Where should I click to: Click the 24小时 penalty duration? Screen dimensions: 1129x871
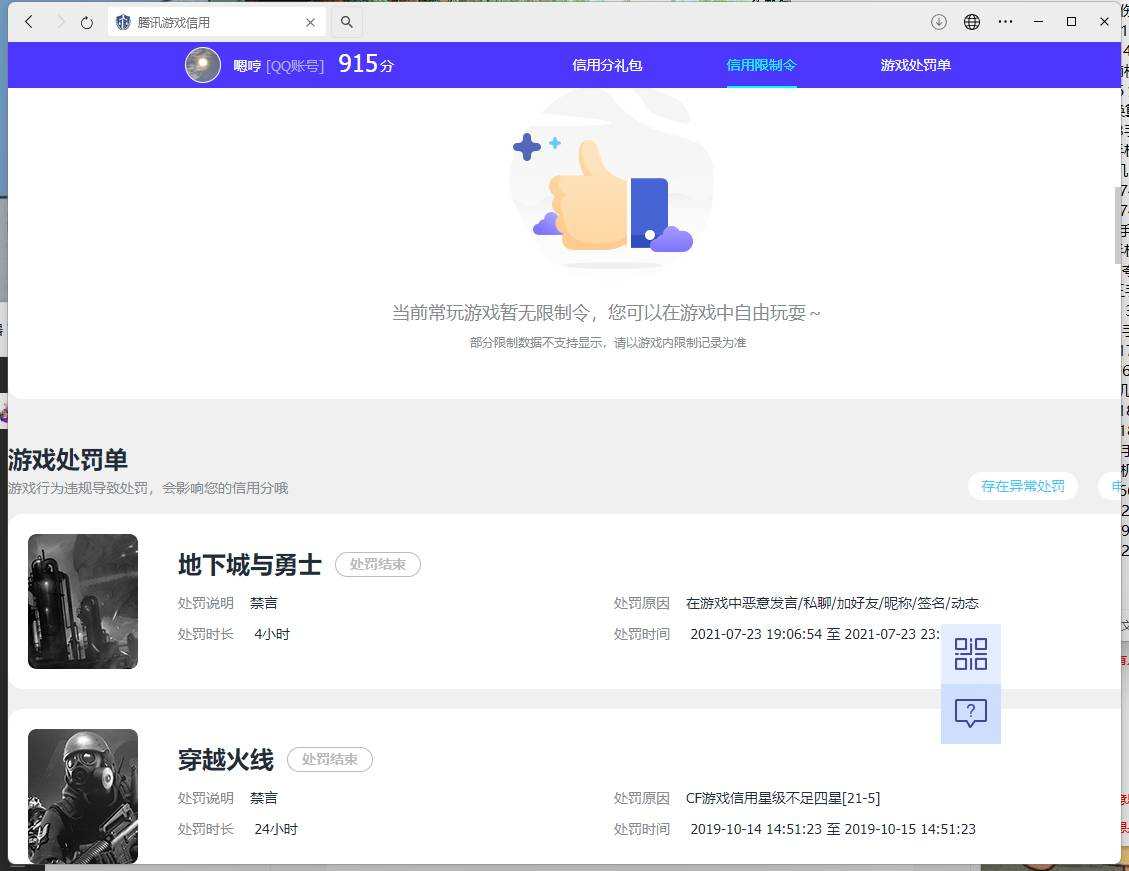pyautogui.click(x=276, y=829)
